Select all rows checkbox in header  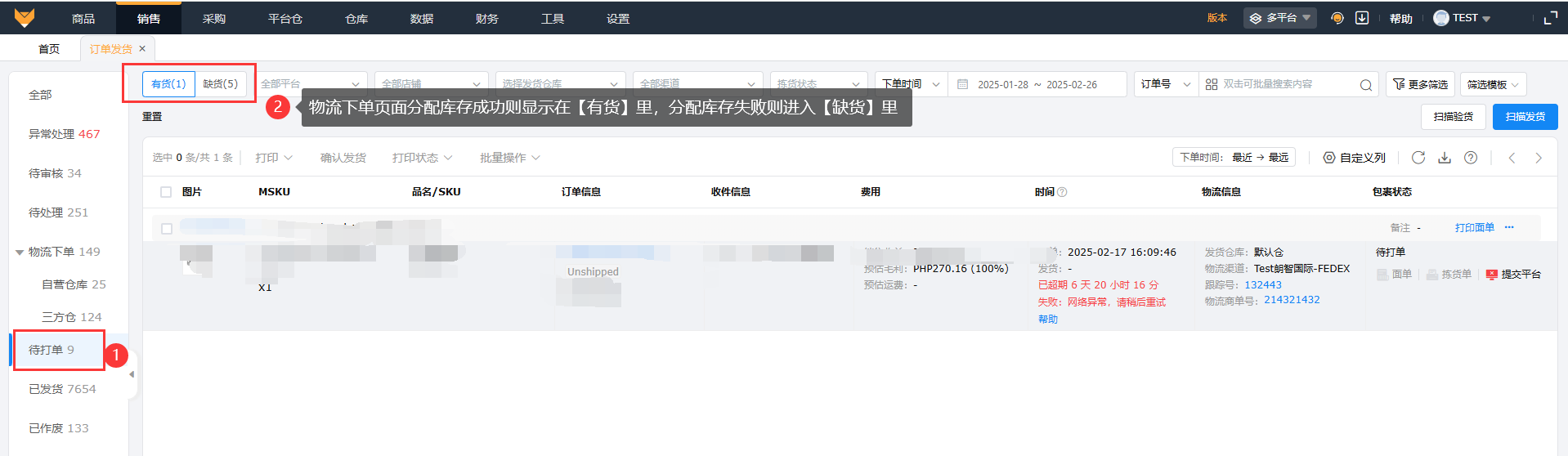coord(166,192)
